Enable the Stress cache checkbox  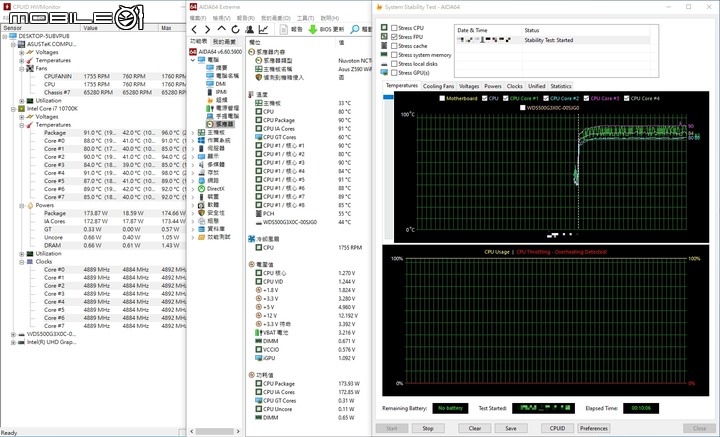tap(394, 46)
